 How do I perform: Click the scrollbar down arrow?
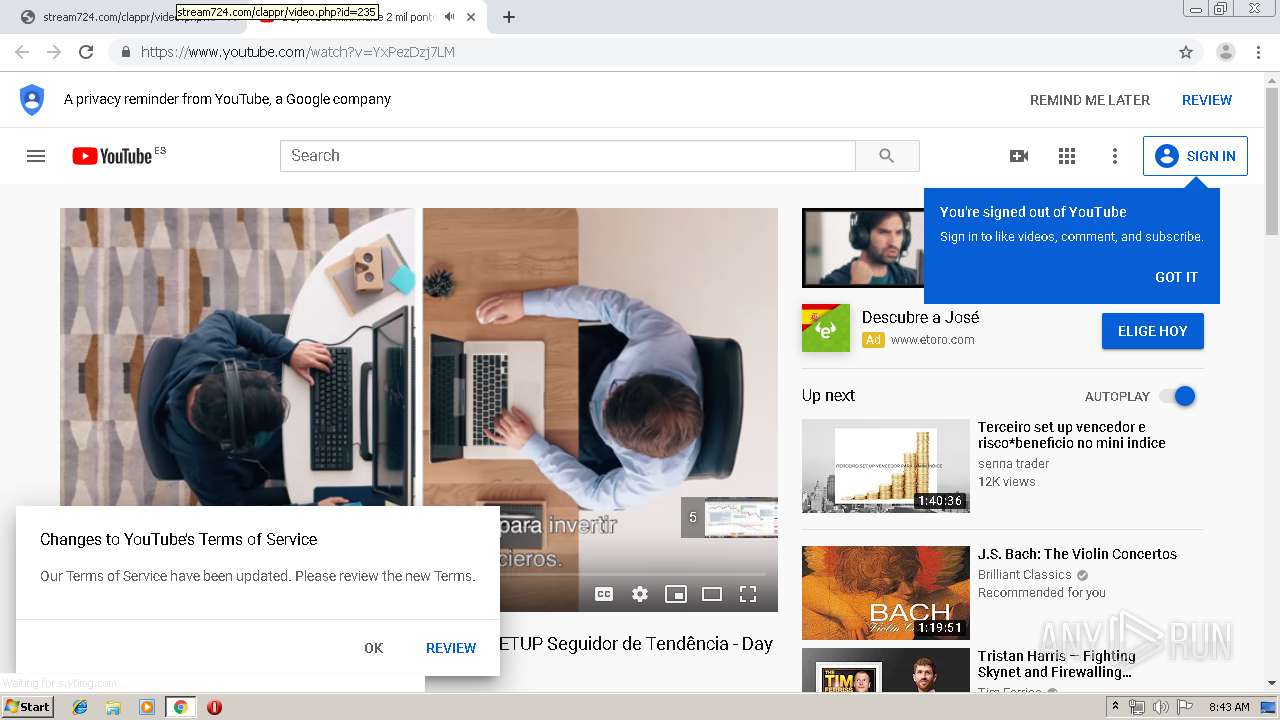coord(1272,684)
